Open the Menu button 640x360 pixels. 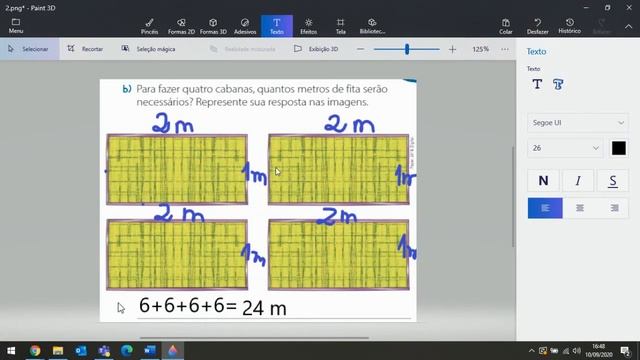[16, 26]
